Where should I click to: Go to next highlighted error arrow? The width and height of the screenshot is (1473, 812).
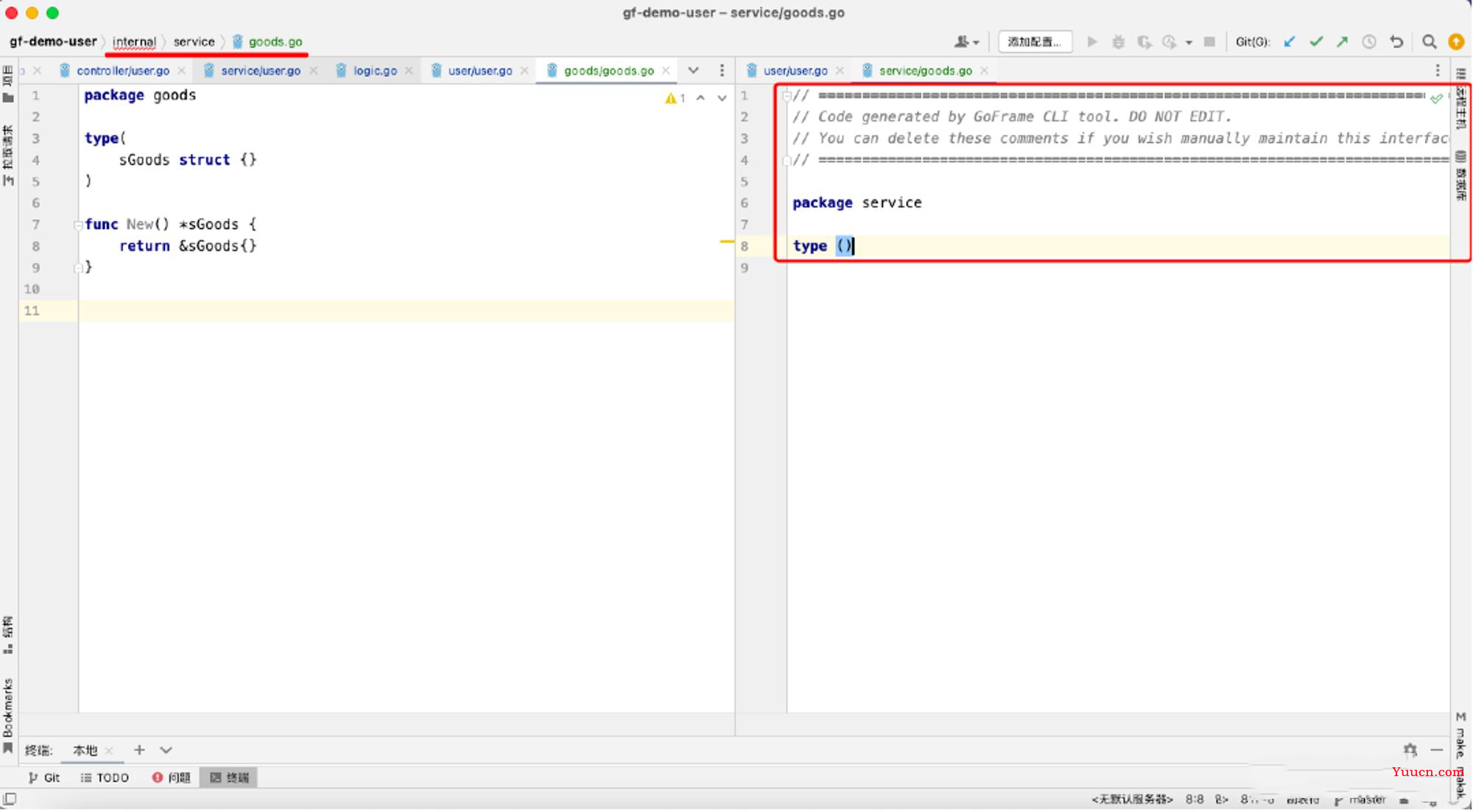(722, 98)
